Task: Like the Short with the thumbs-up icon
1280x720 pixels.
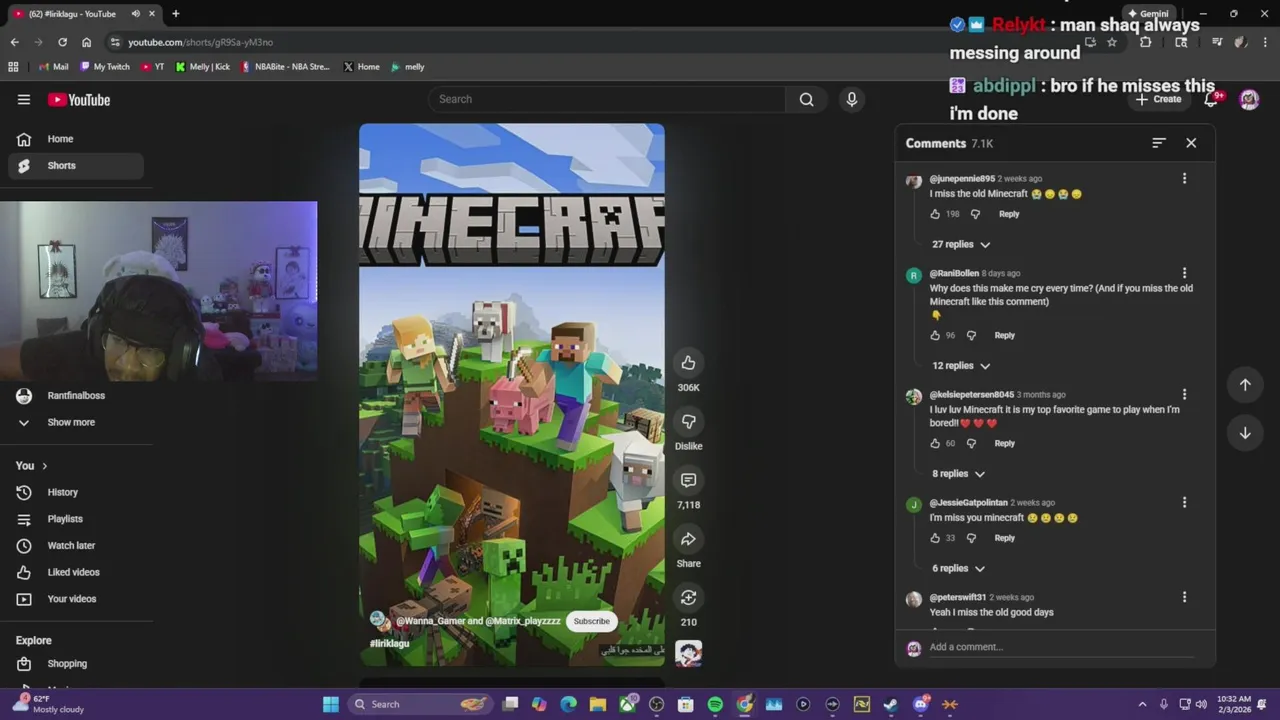Action: coord(688,362)
